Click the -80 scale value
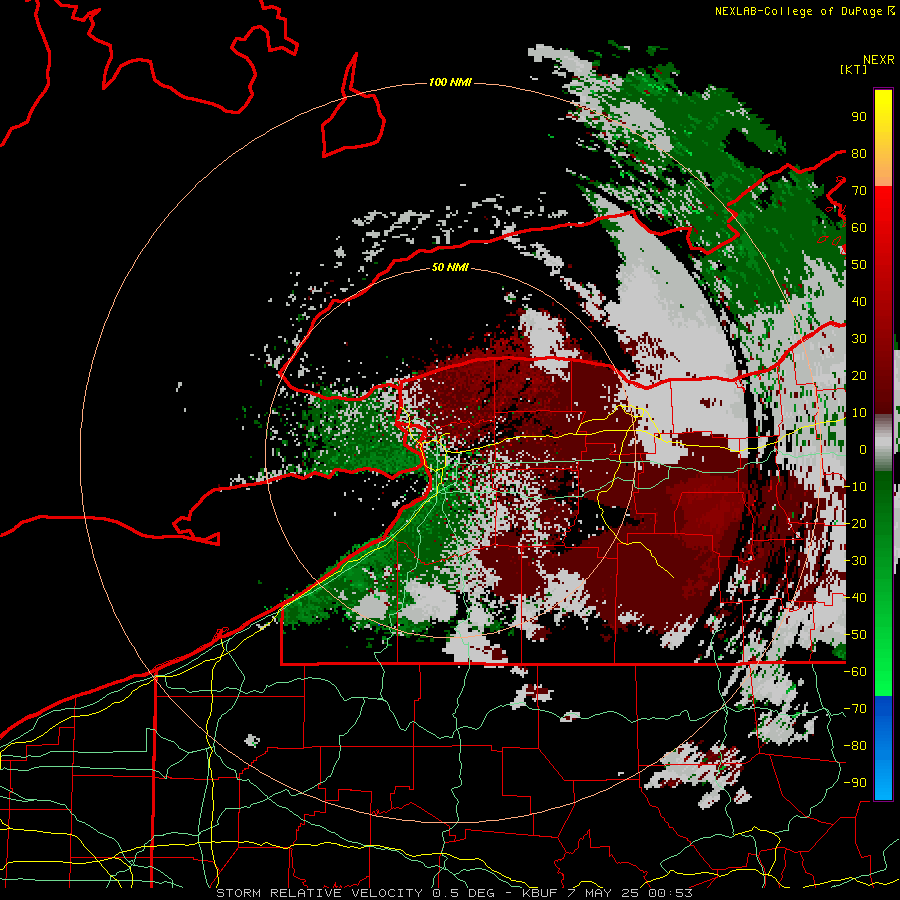The image size is (900, 900). pyautogui.click(x=855, y=746)
